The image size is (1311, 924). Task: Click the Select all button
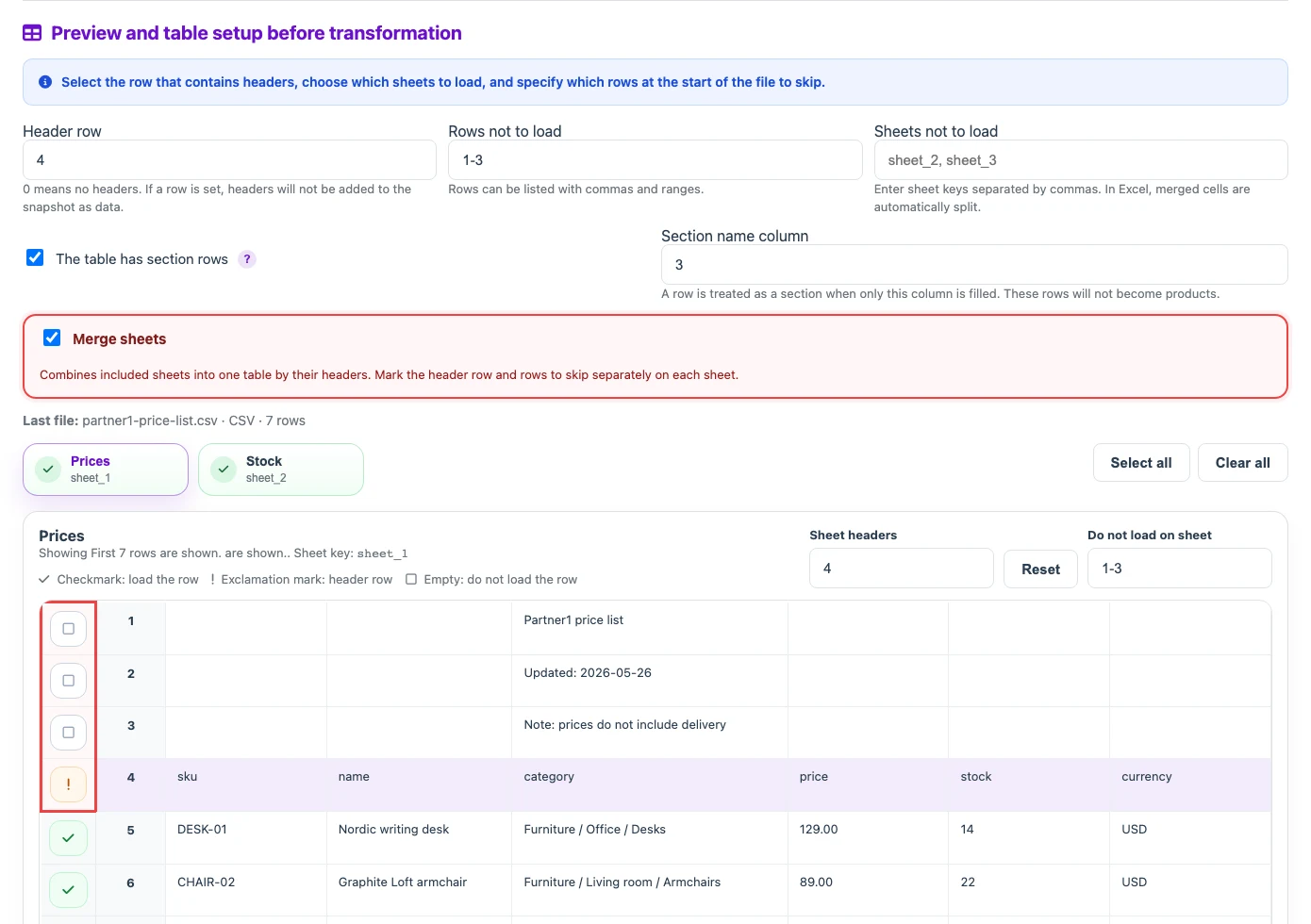1141,463
